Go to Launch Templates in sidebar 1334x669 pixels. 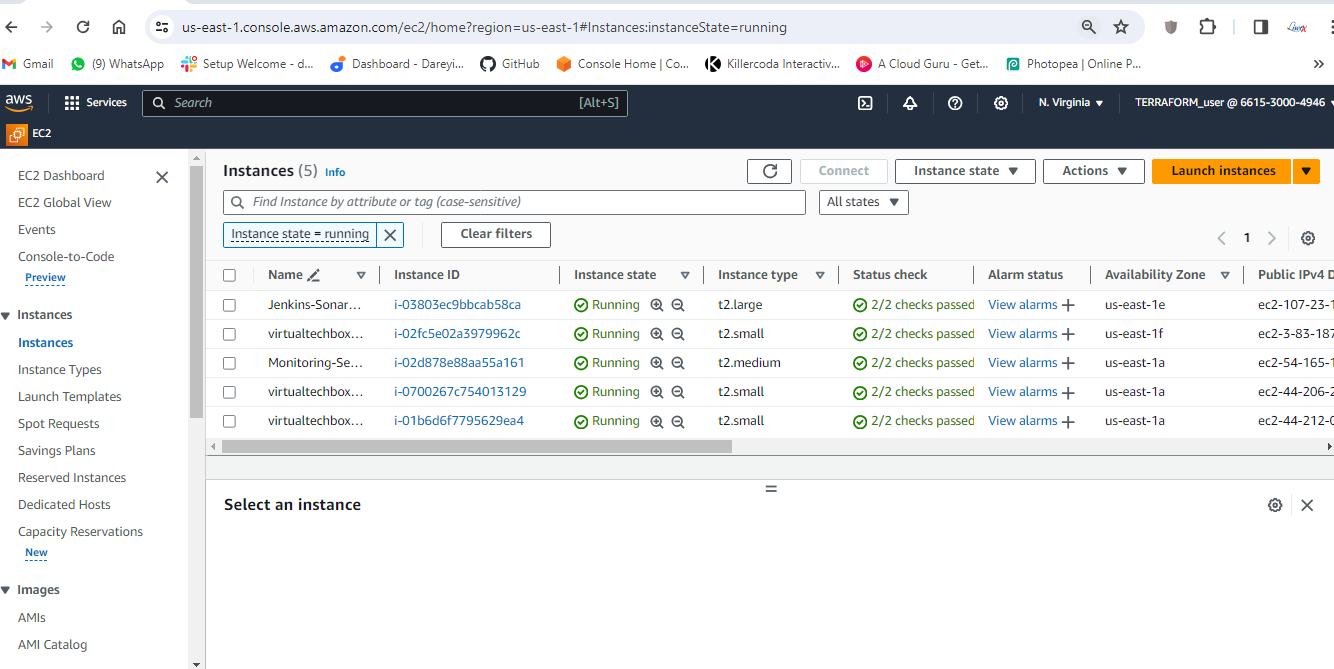click(x=70, y=397)
